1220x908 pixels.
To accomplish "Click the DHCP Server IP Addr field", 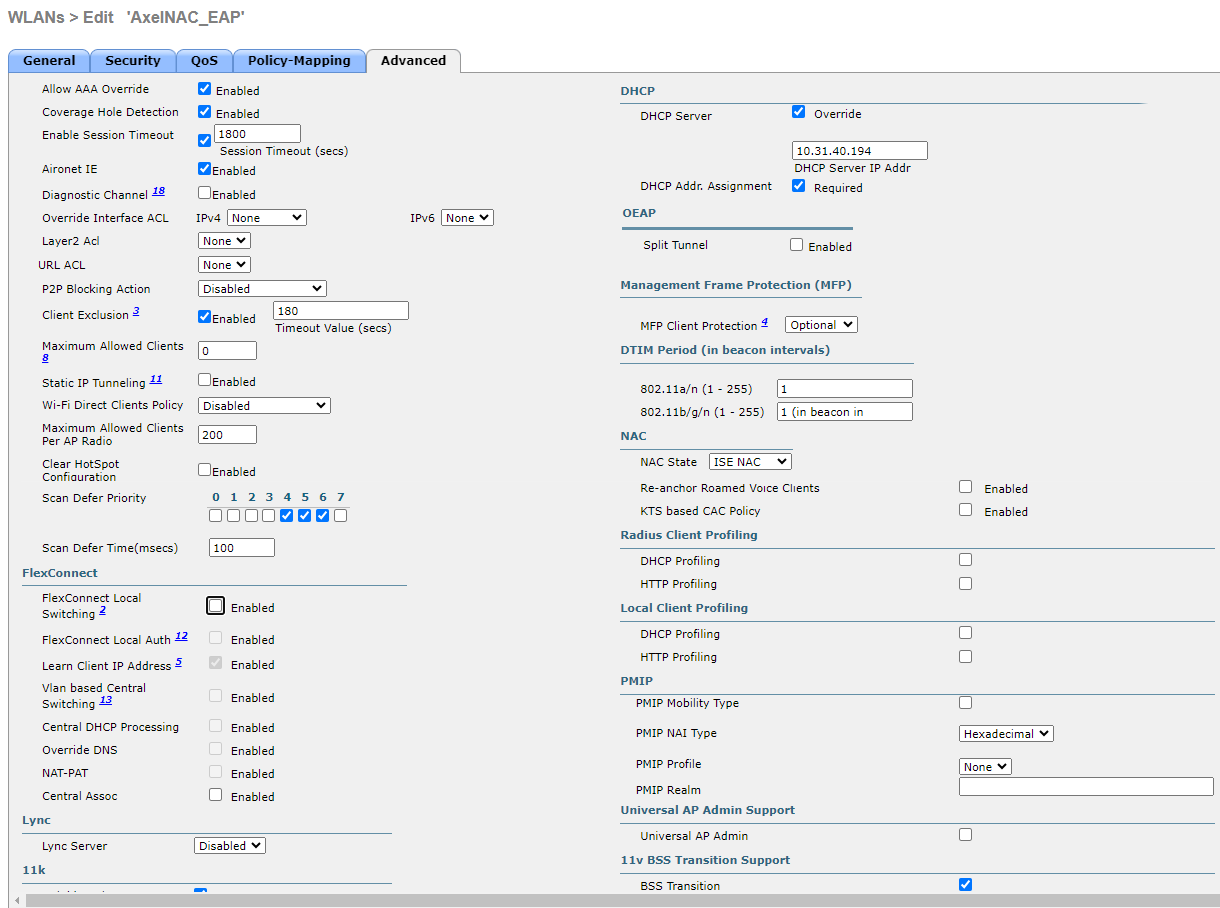I will 858,149.
